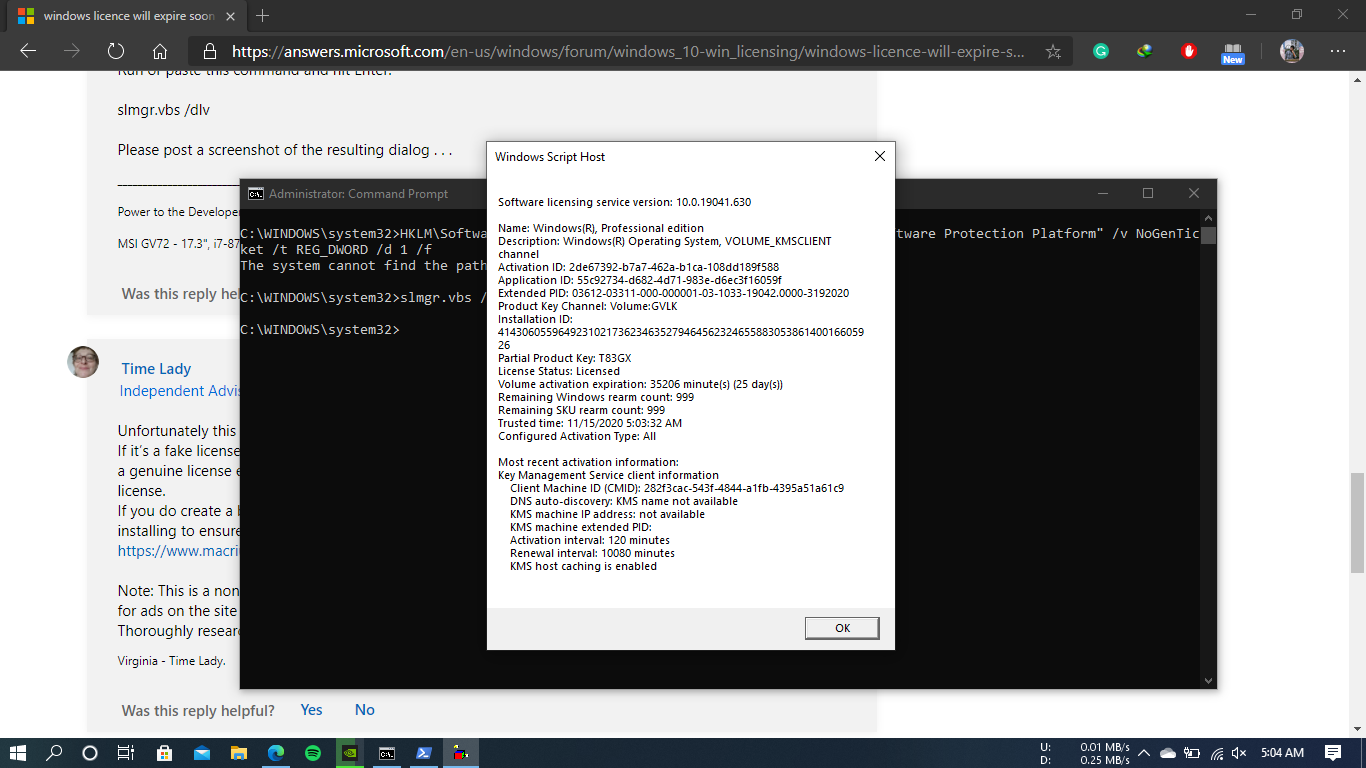Viewport: 1366px width, 768px height.
Task: Click the Edge address bar URL
Action: 628,51
